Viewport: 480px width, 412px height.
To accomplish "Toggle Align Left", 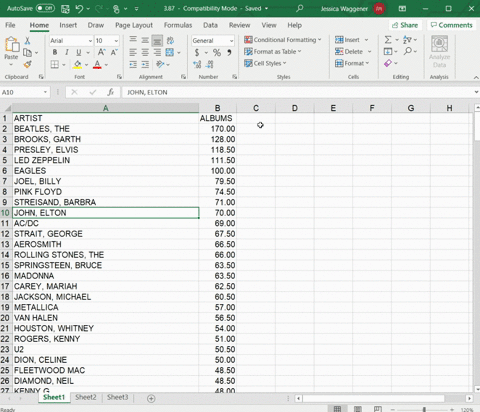I will 133,52.
